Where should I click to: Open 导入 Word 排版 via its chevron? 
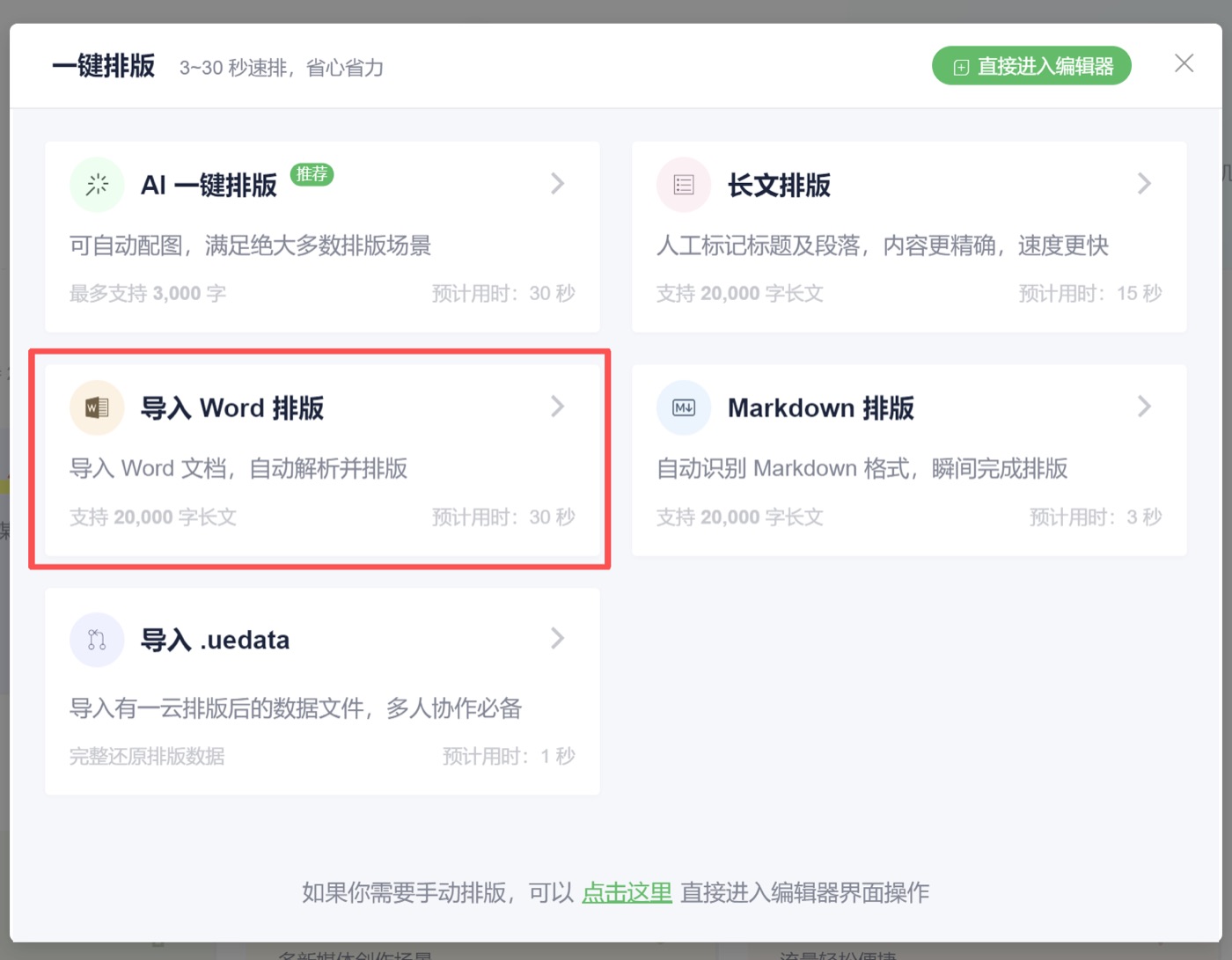557,407
